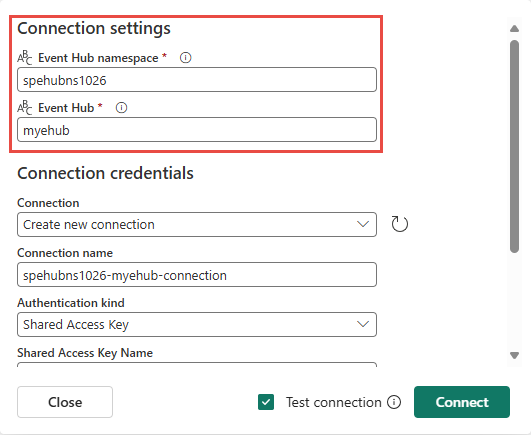
Task: Click scrollbar down arrow
Action: [x=514, y=355]
